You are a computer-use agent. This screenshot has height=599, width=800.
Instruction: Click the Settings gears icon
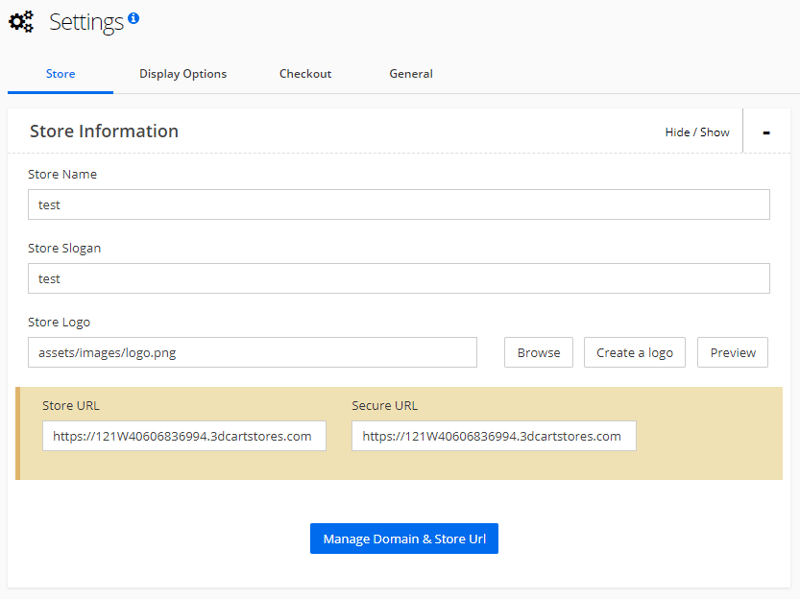(21, 22)
